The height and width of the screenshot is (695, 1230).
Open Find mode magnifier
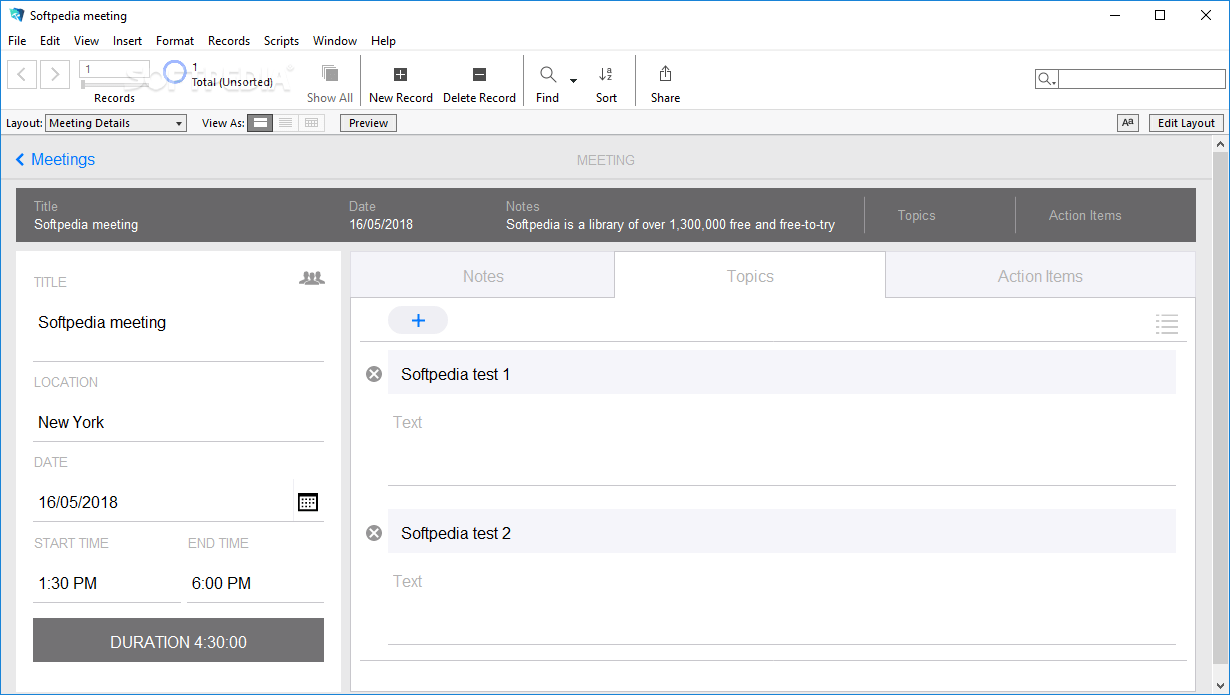pos(548,74)
